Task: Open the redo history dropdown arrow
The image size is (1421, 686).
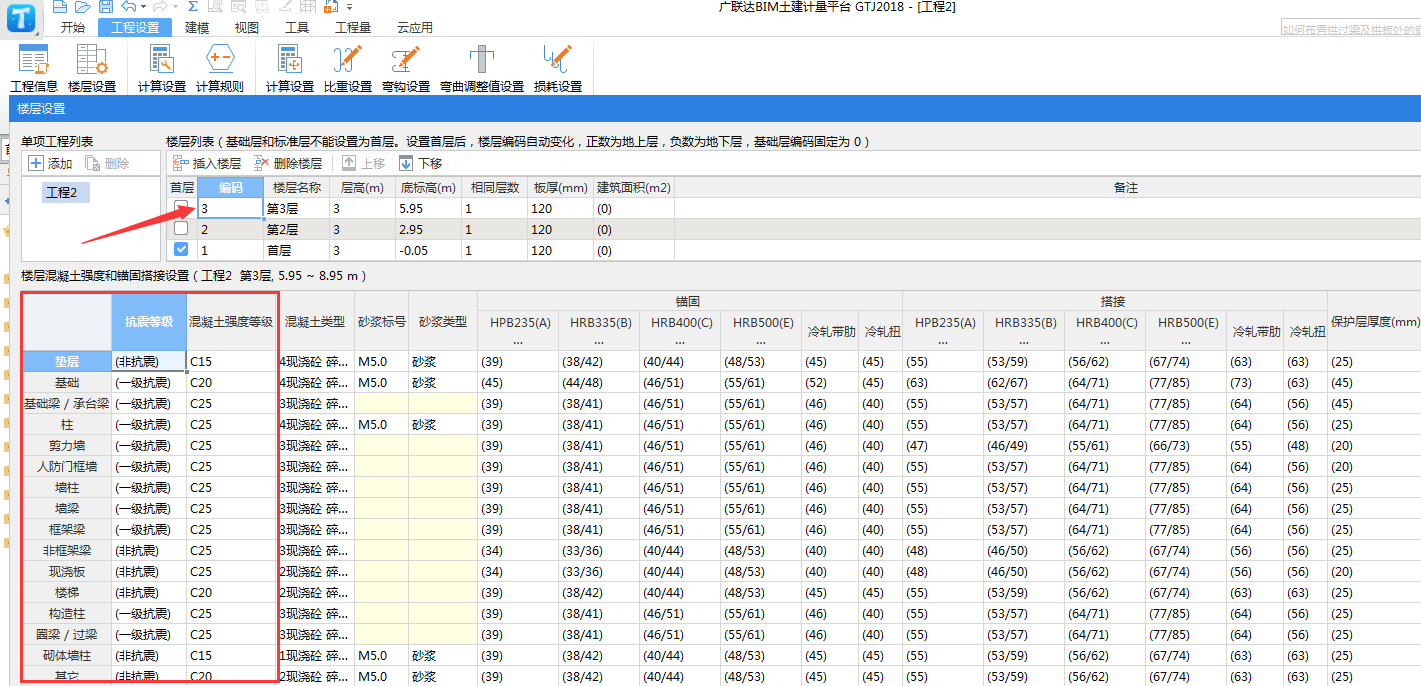Action: [x=175, y=7]
